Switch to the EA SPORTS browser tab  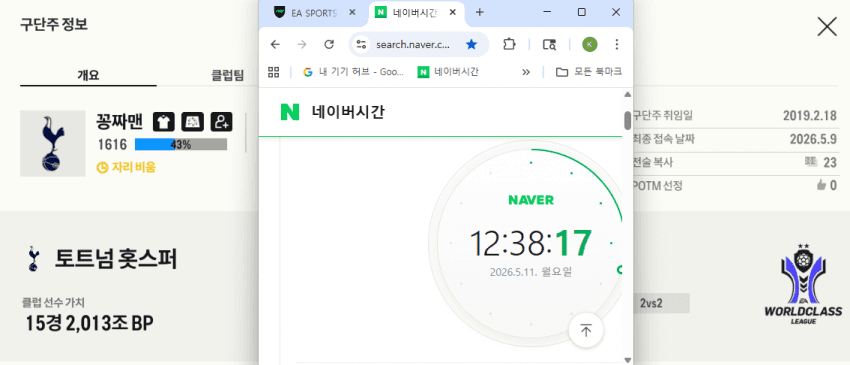[314, 12]
